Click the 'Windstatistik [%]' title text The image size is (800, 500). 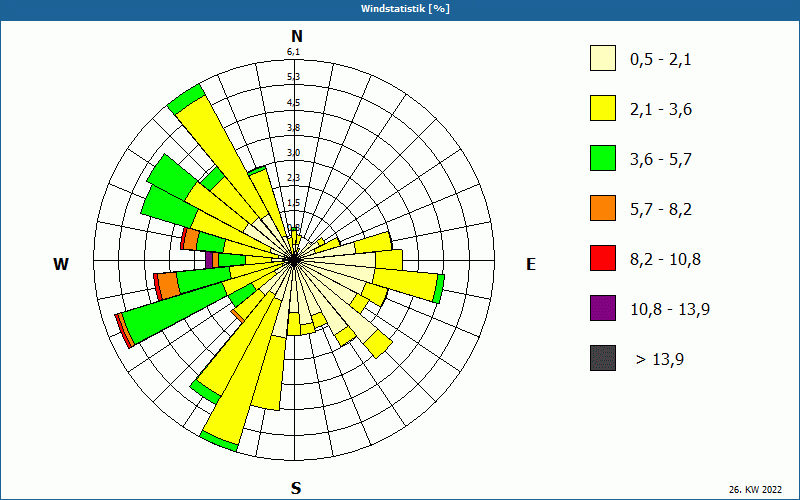(405, 9)
